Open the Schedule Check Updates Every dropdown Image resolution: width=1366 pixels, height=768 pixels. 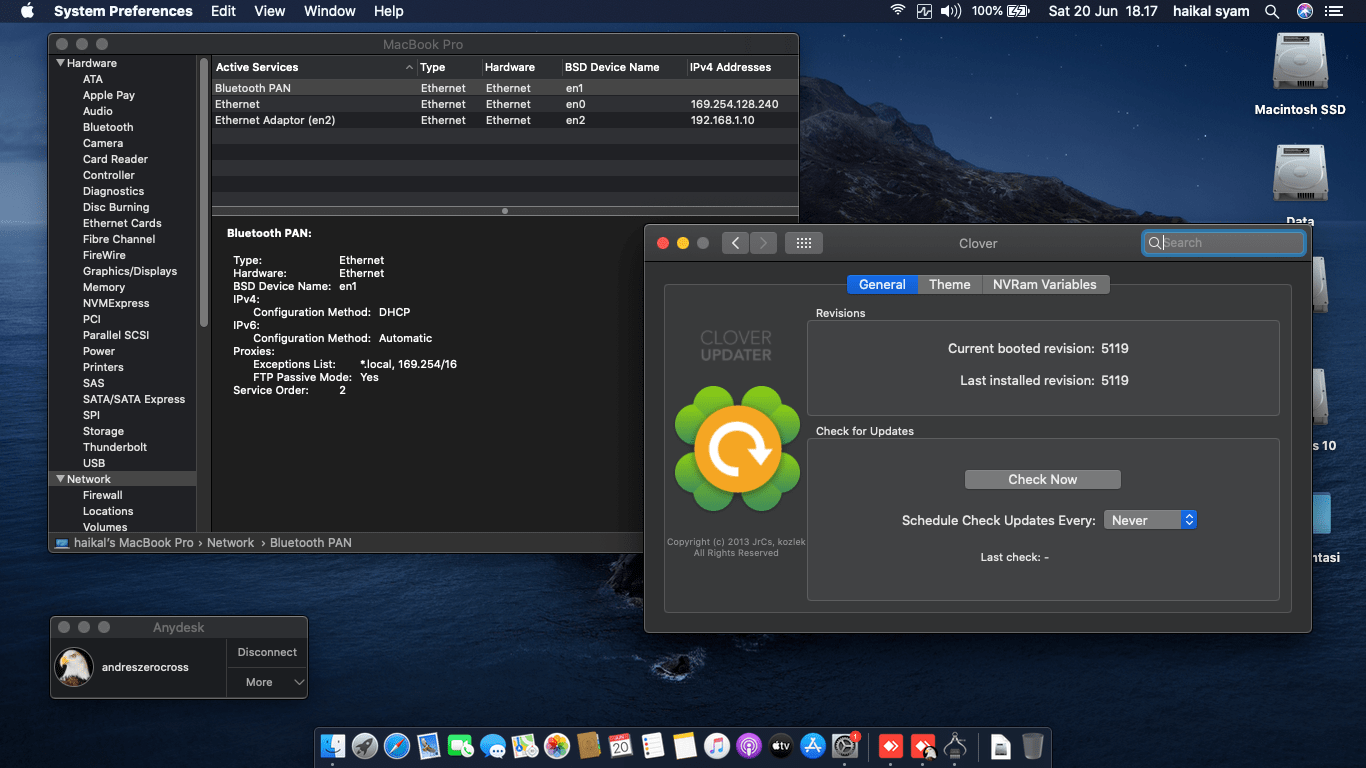(x=1150, y=520)
